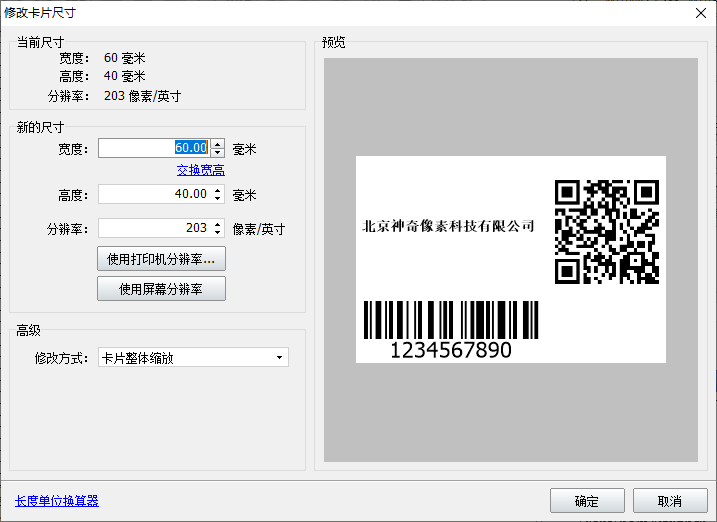Increase height with the up spinner arrow
The height and width of the screenshot is (522, 717).
pyautogui.click(x=218, y=190)
